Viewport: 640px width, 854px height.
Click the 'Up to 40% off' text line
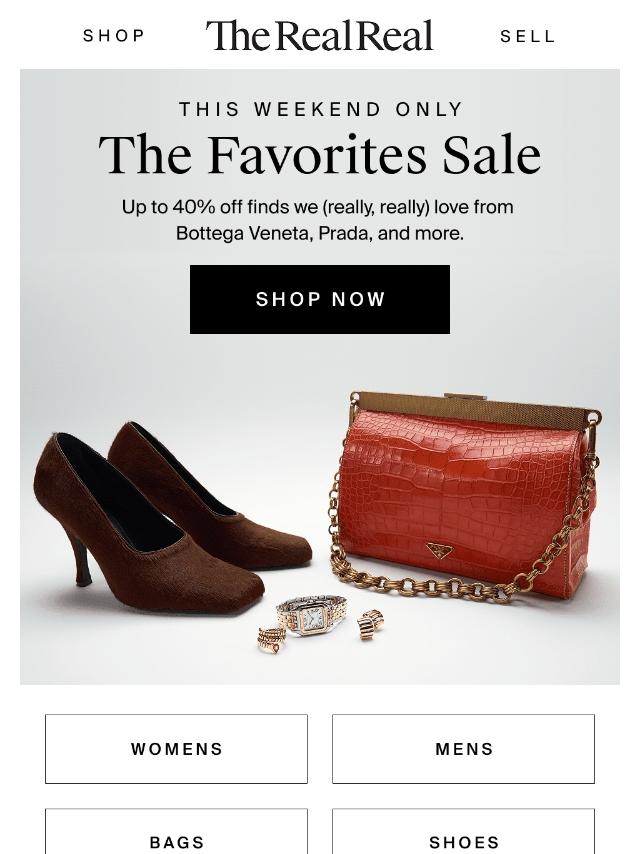coord(318,207)
